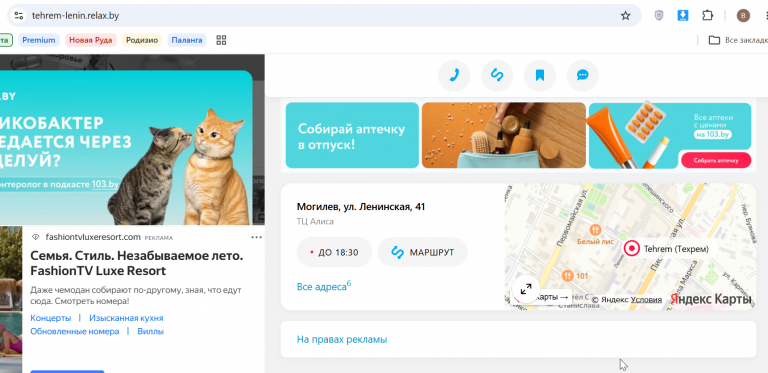Open the three-dot menu of FashionTV ad

(x=257, y=237)
